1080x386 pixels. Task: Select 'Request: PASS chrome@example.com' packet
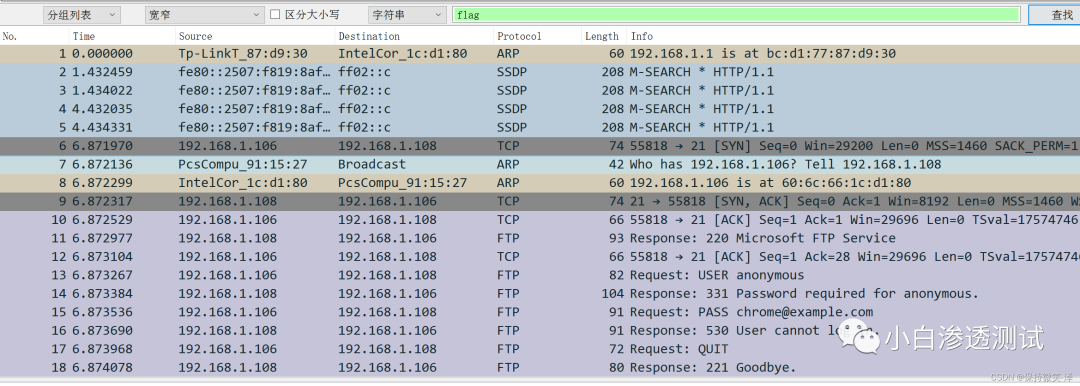pyautogui.click(x=540, y=312)
